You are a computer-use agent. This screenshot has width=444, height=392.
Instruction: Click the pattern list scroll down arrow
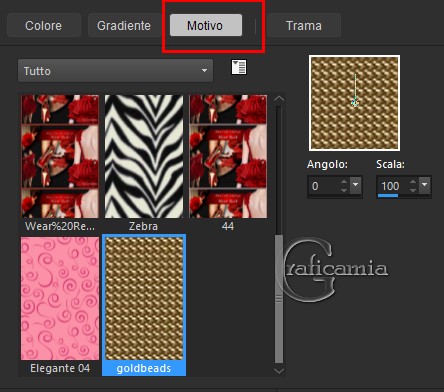279,370
